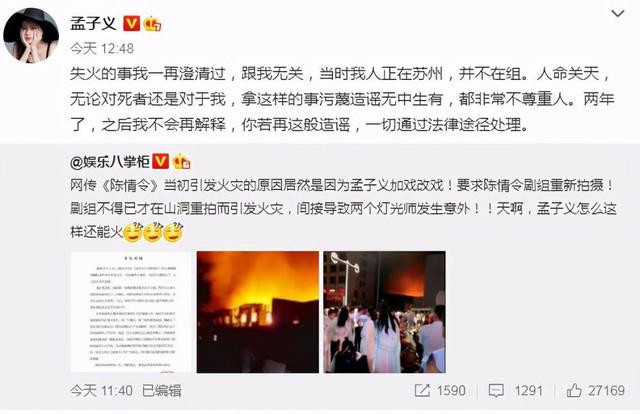
Task: Click 孟子义's orange V verification badge
Action: point(131,24)
